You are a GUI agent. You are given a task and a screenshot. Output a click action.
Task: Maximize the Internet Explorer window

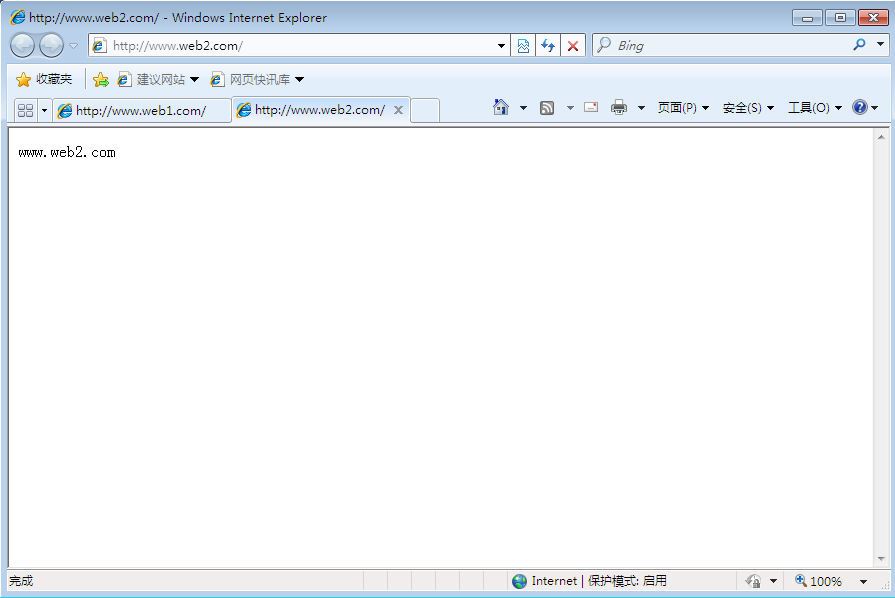pyautogui.click(x=840, y=18)
